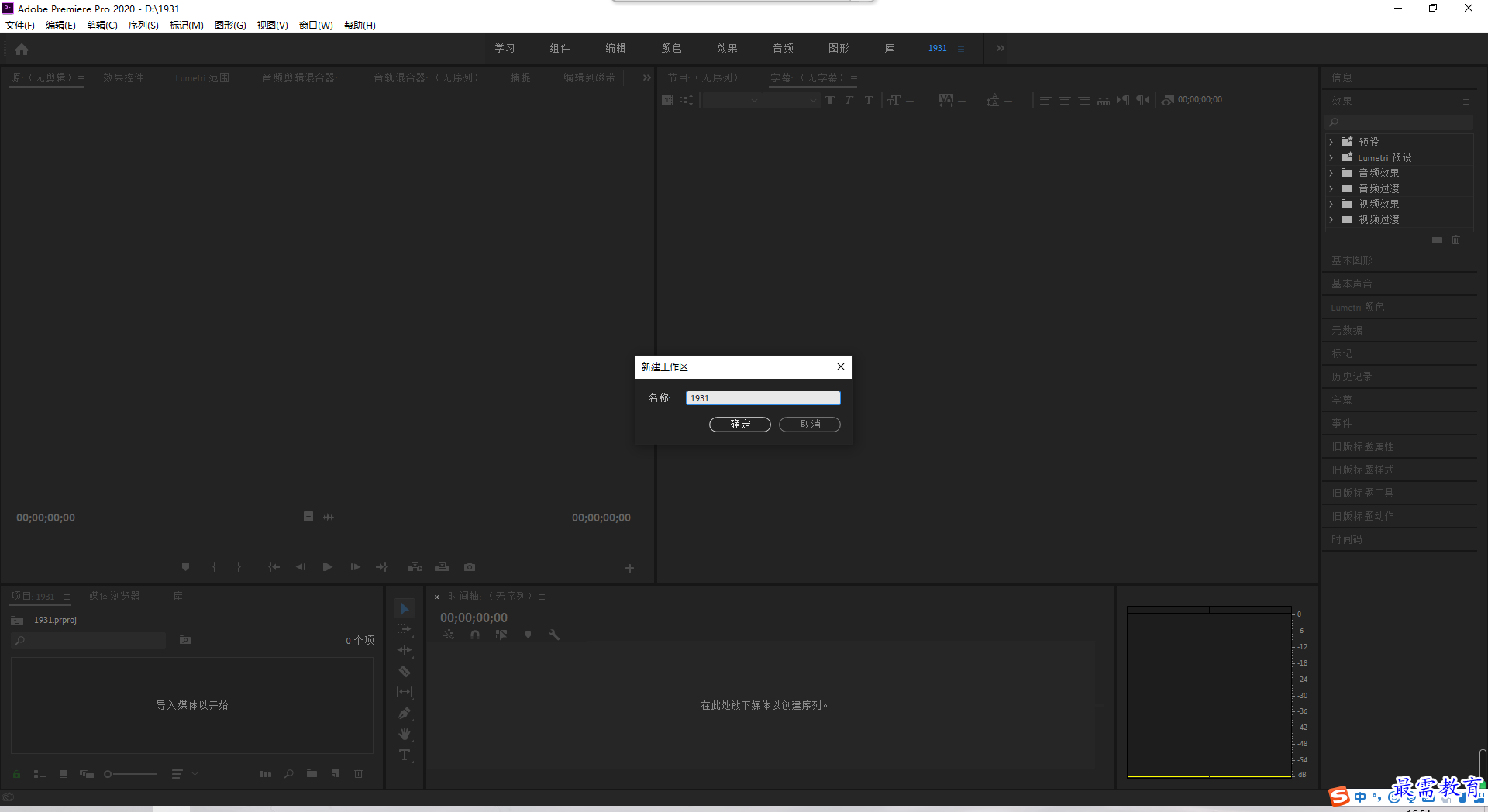Click the trash Clear icon in project panel
The image size is (1488, 812).
click(358, 774)
